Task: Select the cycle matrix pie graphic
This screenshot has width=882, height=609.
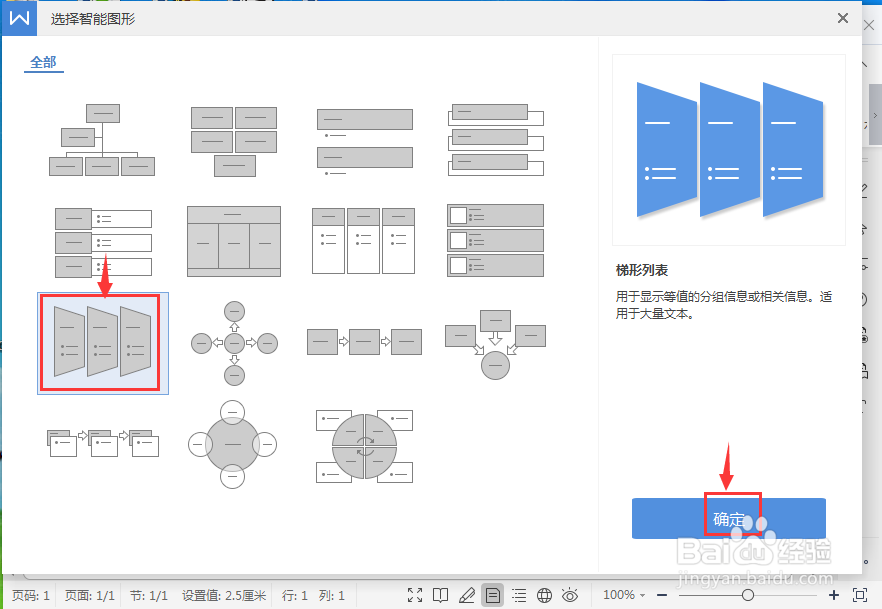Action: pyautogui.click(x=364, y=444)
